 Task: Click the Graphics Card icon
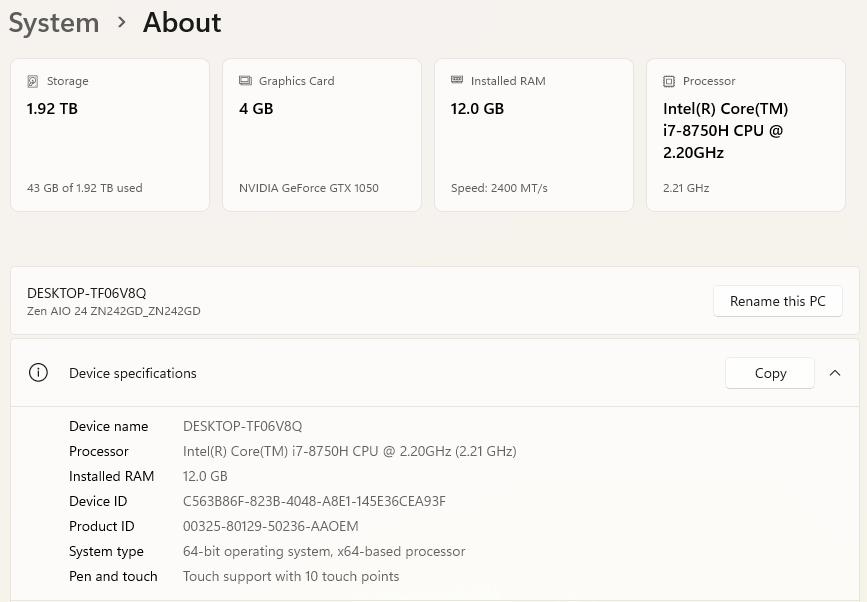245,81
